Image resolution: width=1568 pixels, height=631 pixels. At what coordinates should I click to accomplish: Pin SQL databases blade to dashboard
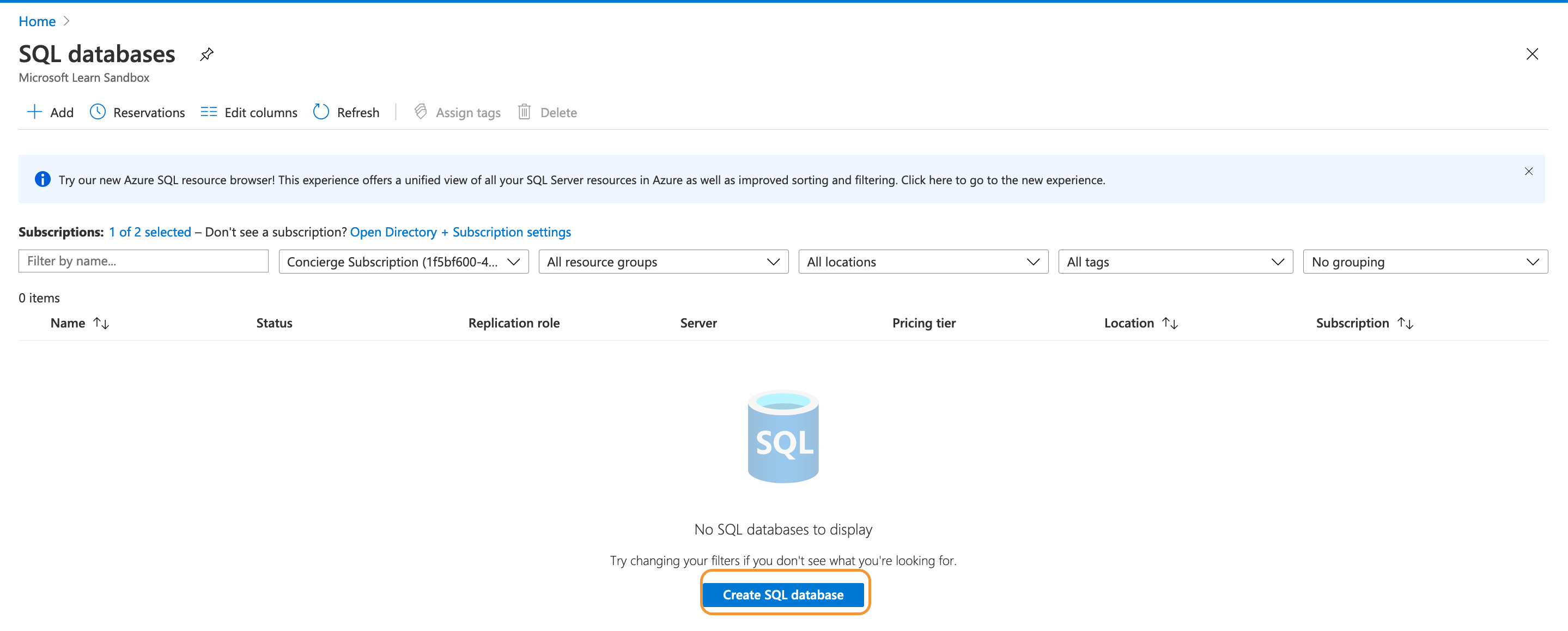coord(207,55)
